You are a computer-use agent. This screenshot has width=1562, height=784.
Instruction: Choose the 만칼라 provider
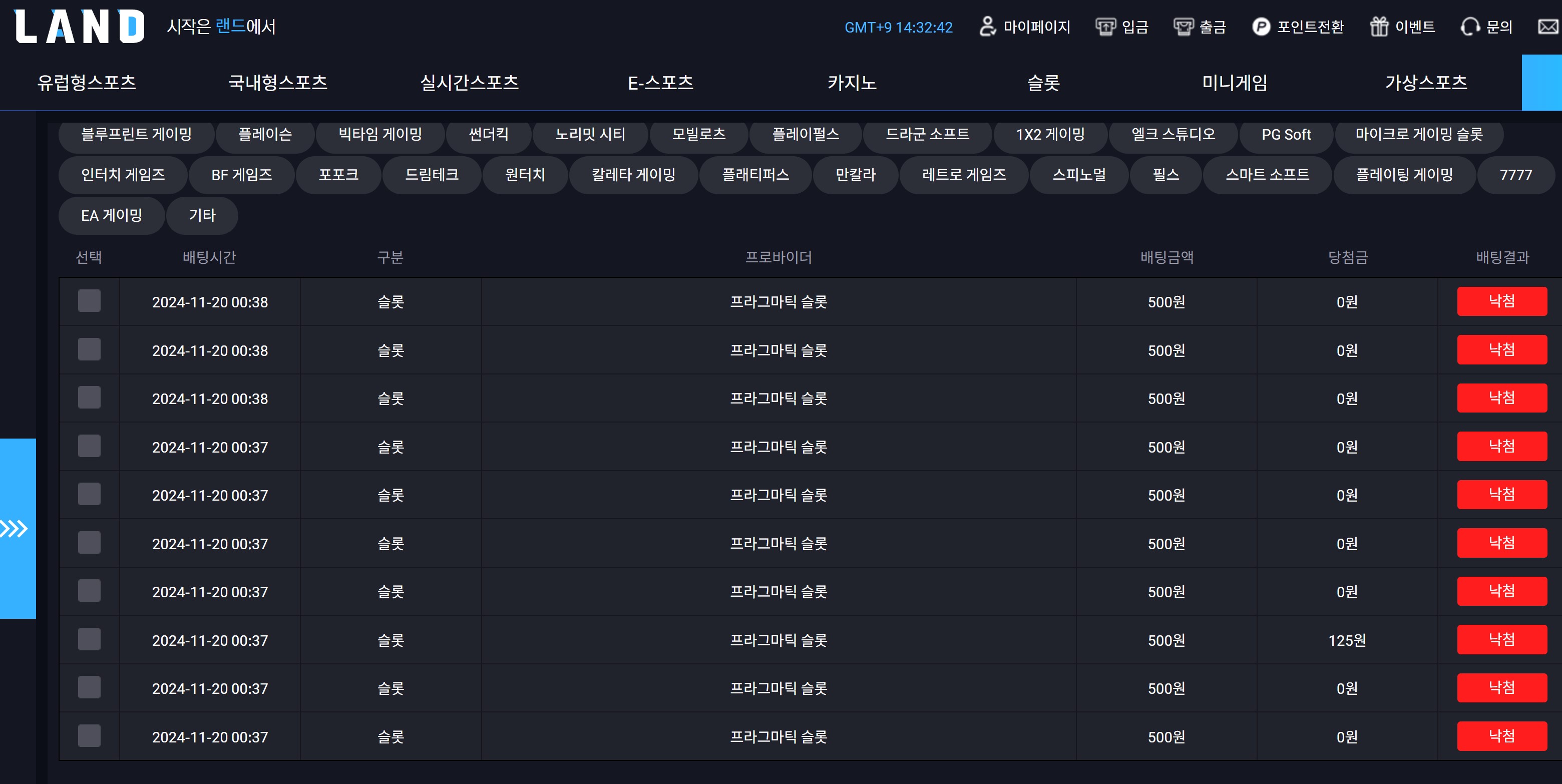click(856, 175)
